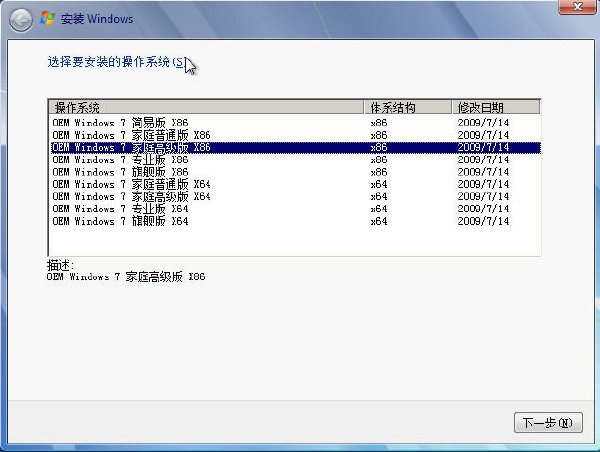Select OEM Windows 7 家庭普通版 X64
Viewport: 600px width, 452px height.
coord(295,184)
